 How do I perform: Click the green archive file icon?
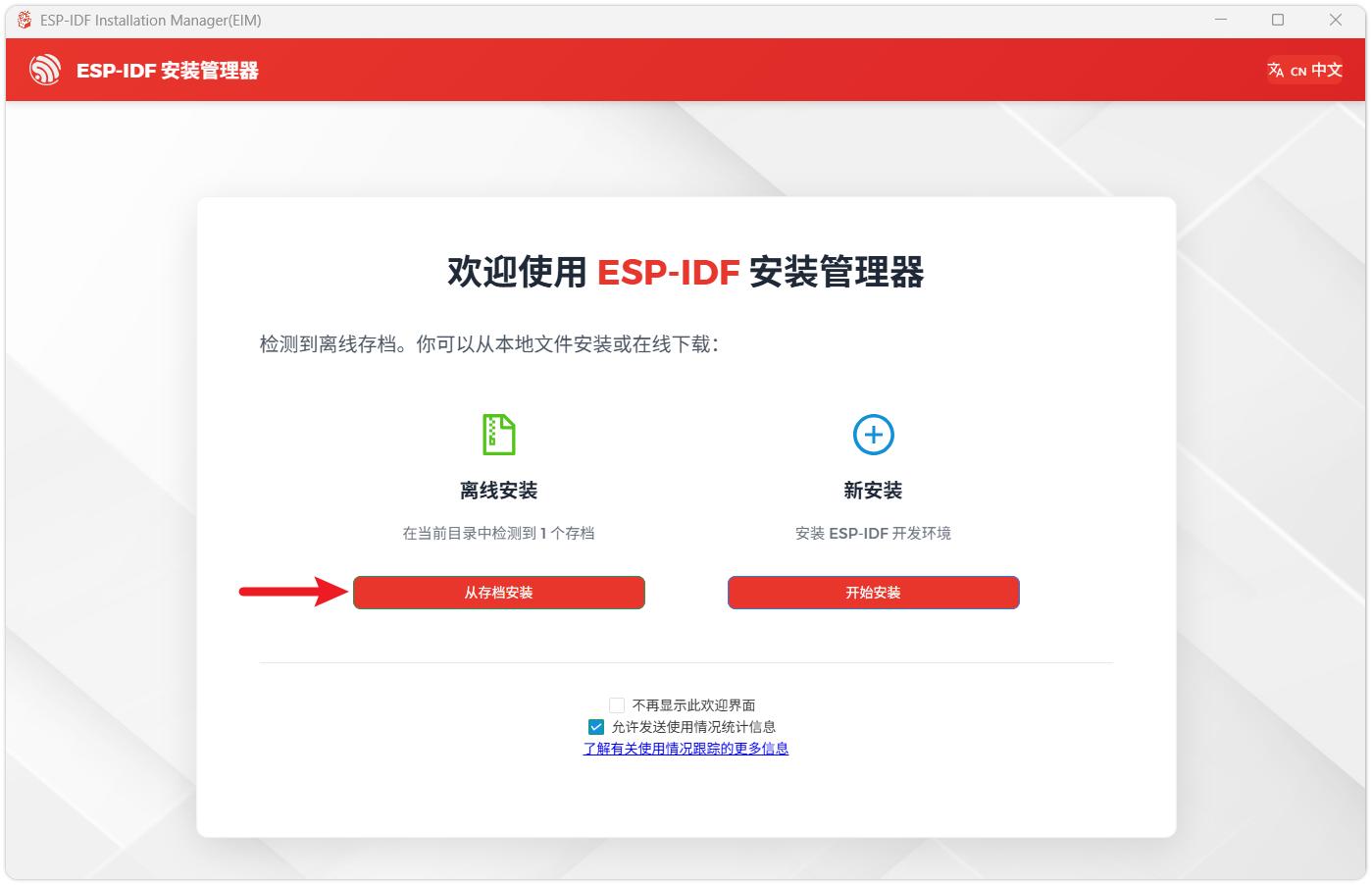pyautogui.click(x=498, y=435)
